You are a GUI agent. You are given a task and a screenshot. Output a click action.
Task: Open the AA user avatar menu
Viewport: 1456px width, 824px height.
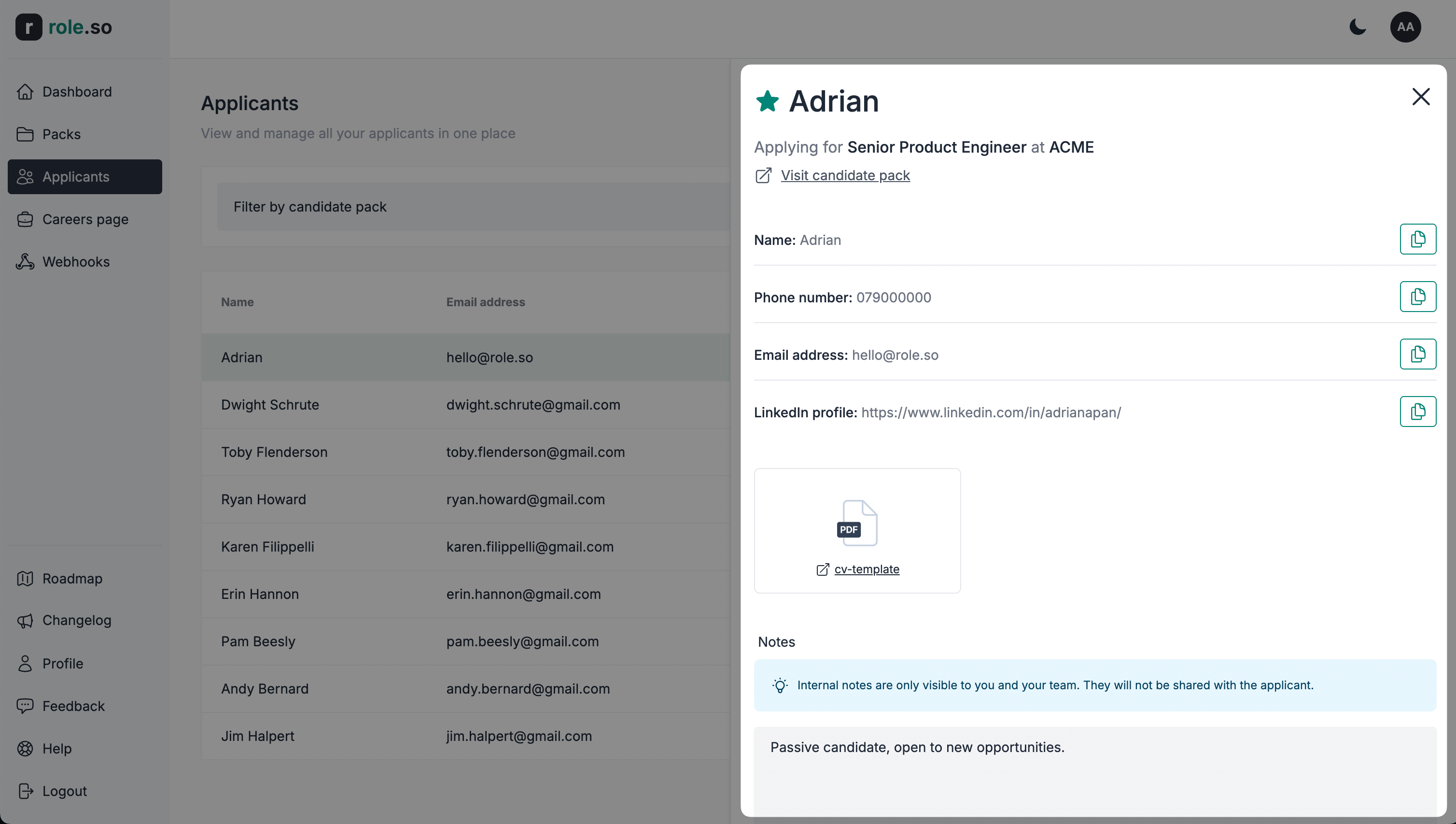[x=1405, y=27]
